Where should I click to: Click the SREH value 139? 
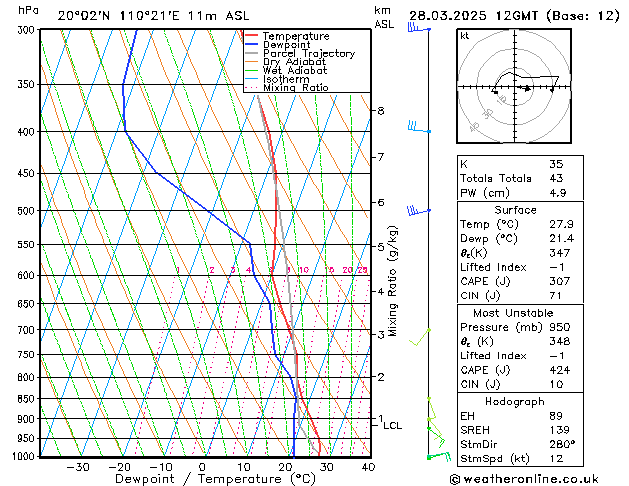pyautogui.click(x=560, y=430)
